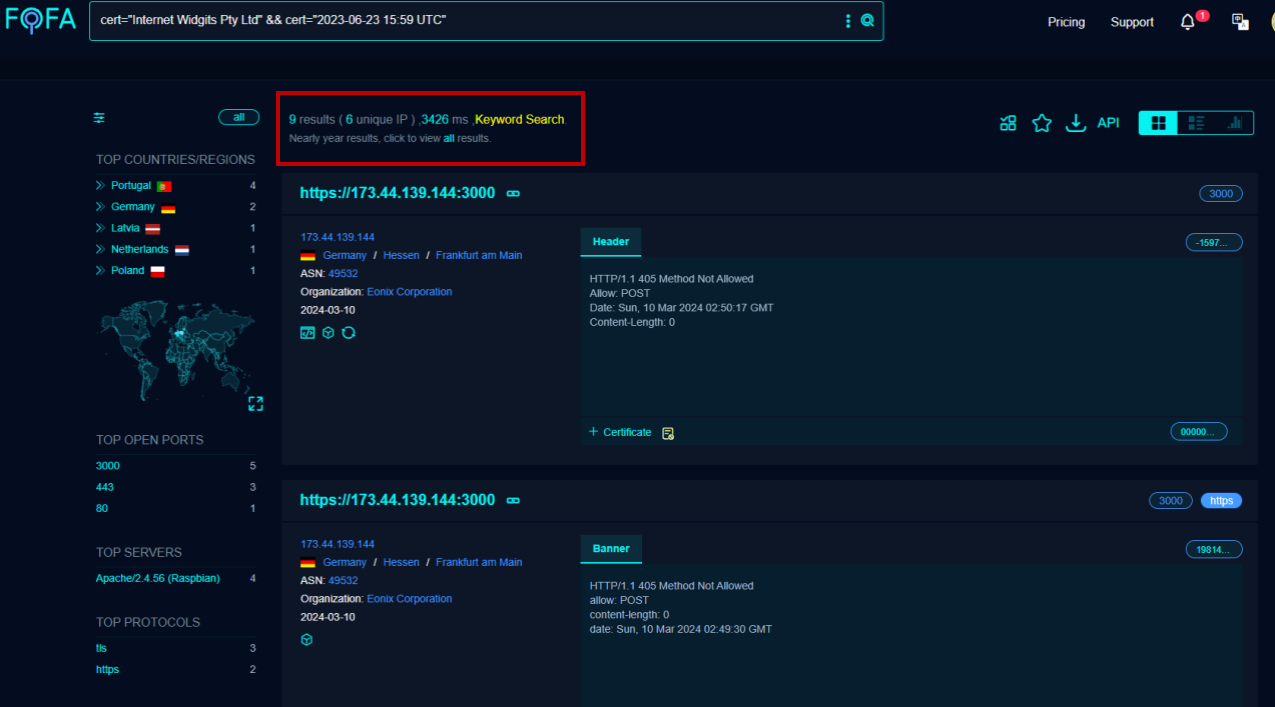This screenshot has height=707, width=1275.
Task: Expand the Certificate section
Action: (x=620, y=432)
